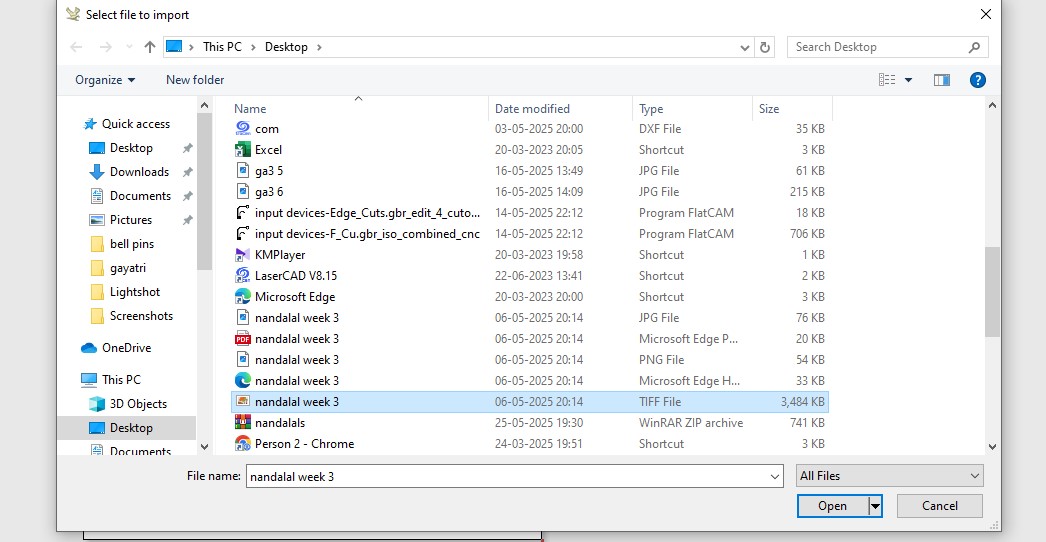Select nandalal week 3 TIFF file
This screenshot has width=1046, height=542.
point(530,402)
